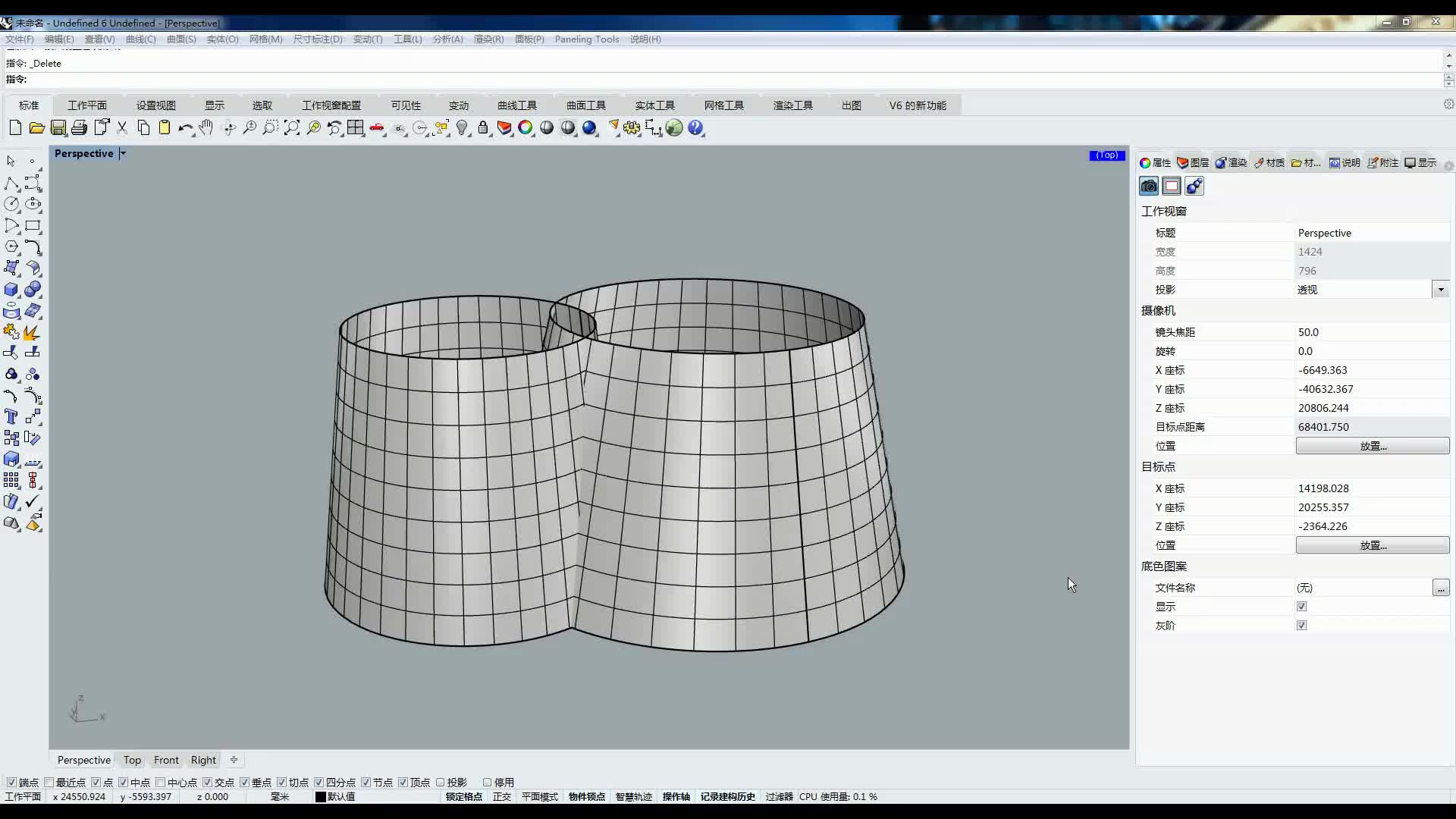Click the black 默认值 layer color swatch

click(x=321, y=796)
